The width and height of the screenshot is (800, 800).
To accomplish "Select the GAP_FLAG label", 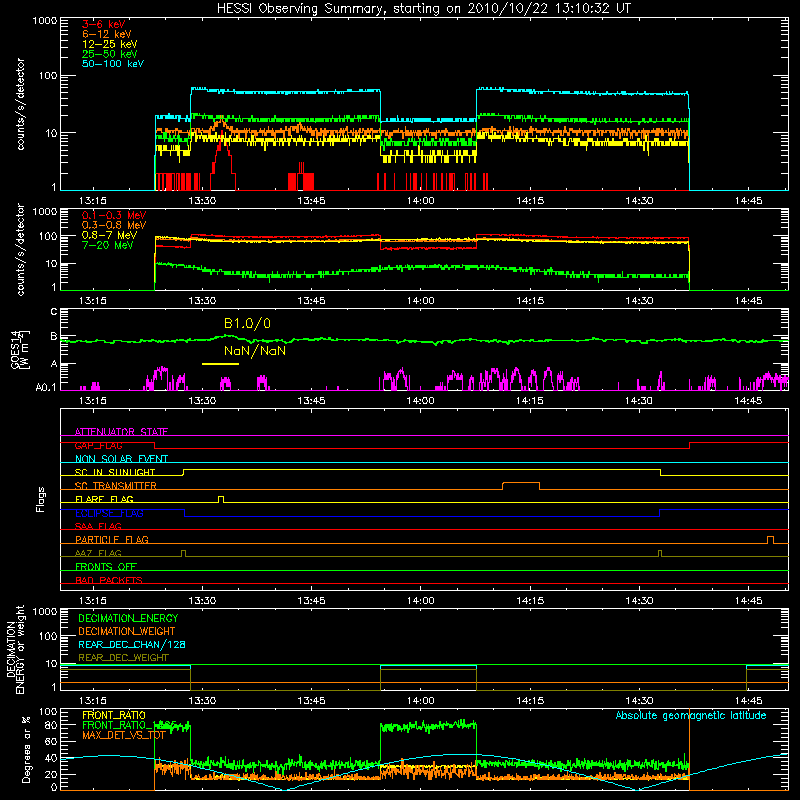I will 98,445.
